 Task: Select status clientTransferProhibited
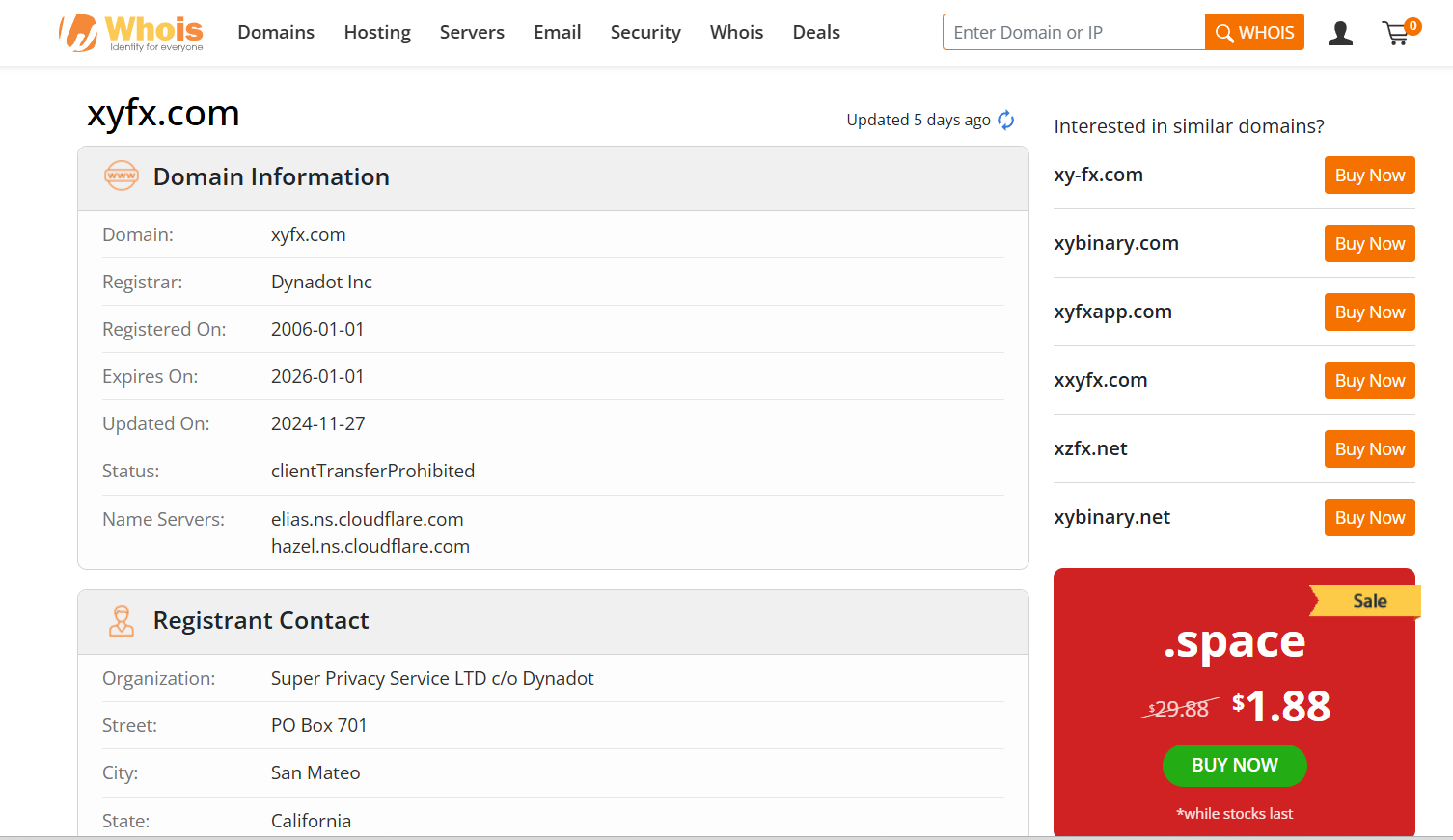tap(372, 471)
